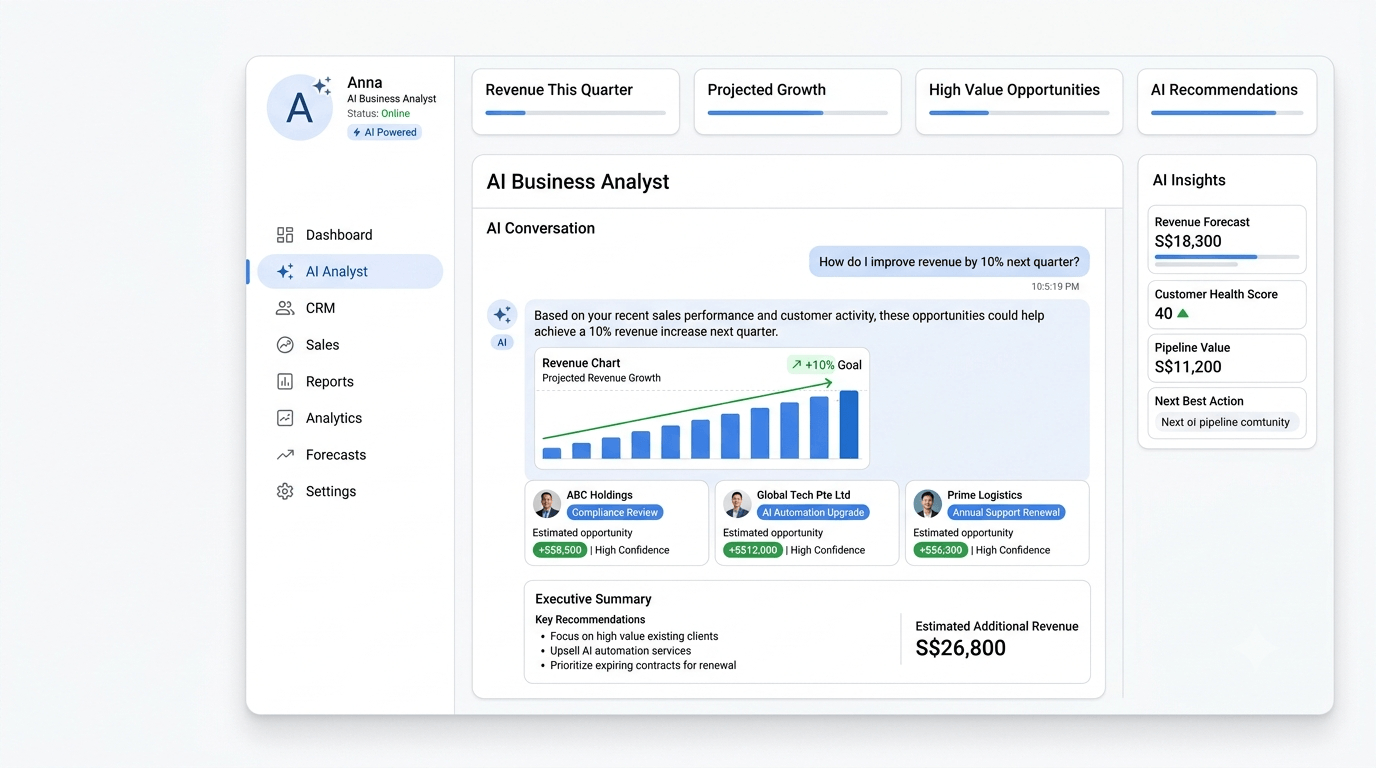Screen dimensions: 1376x768
Task: Click the CRM people icon
Action: pos(285,308)
